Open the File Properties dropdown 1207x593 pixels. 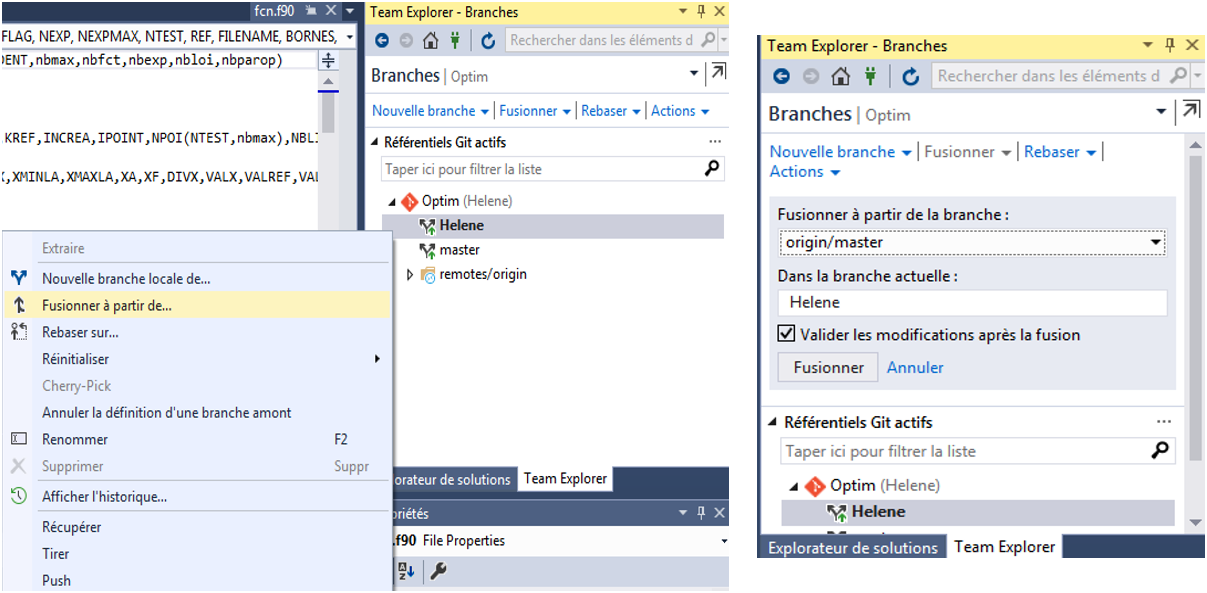[x=723, y=541]
